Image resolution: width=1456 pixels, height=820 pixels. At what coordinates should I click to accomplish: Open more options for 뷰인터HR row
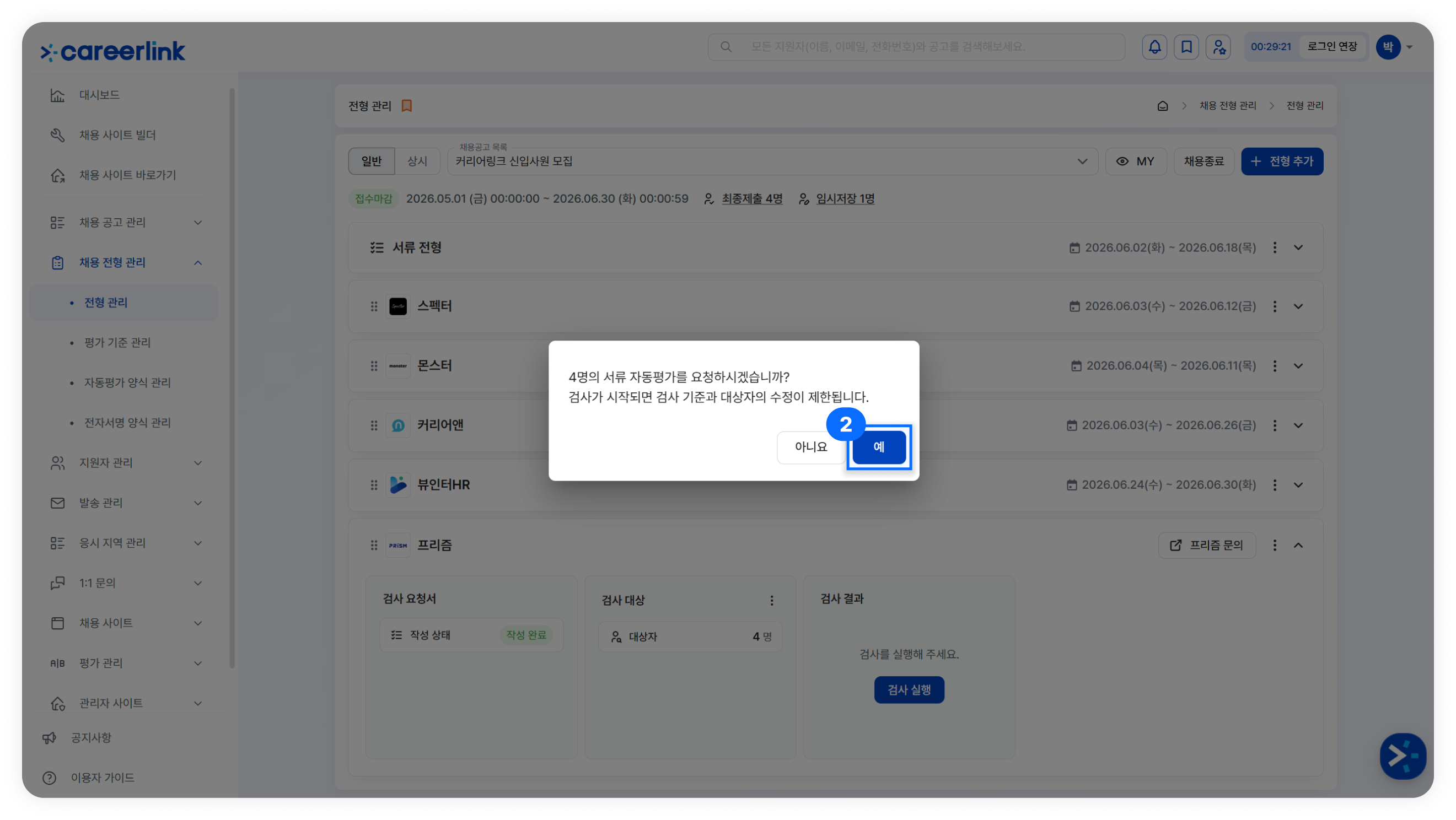click(1274, 485)
